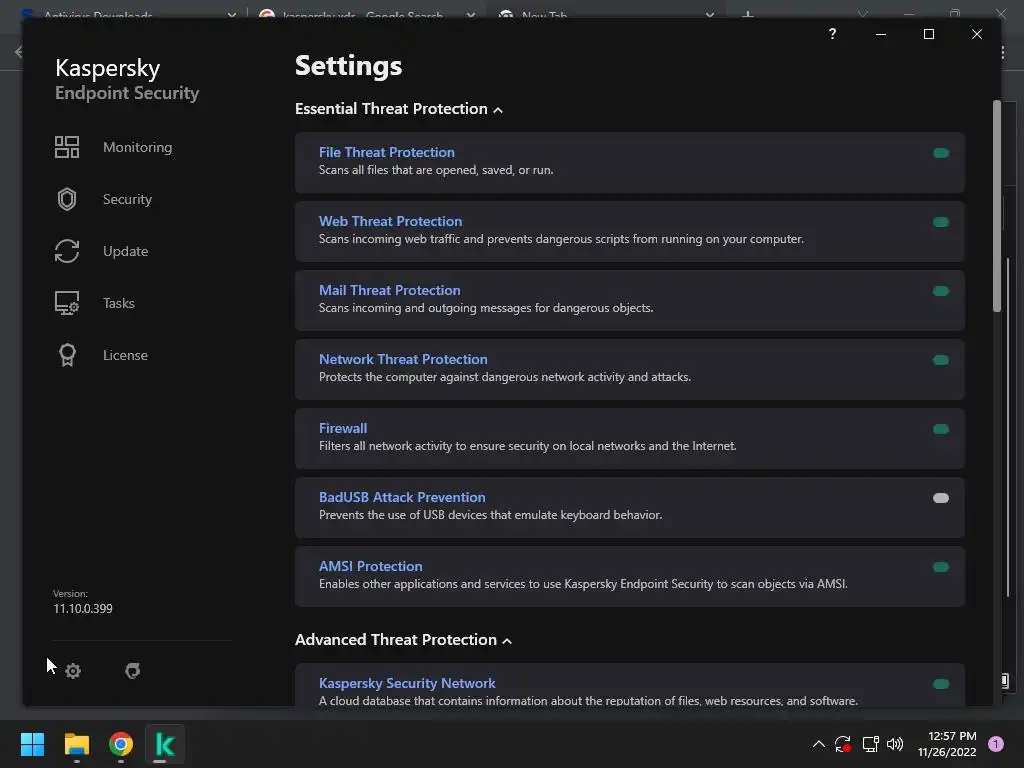Open Kaspersky Security Network link
Viewport: 1024px width, 768px height.
[407, 683]
